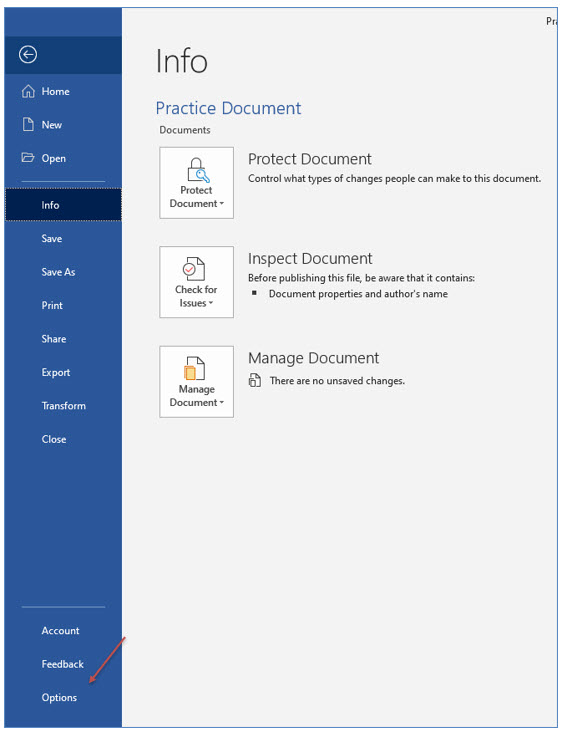The width and height of the screenshot is (570, 734).
Task: Click the Documents path link
Action: click(x=185, y=130)
